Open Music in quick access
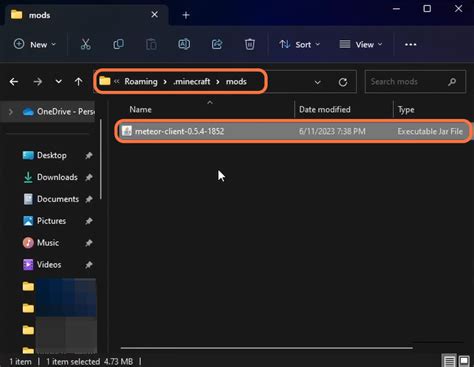Viewport: 474px width, 367px height. 48,243
